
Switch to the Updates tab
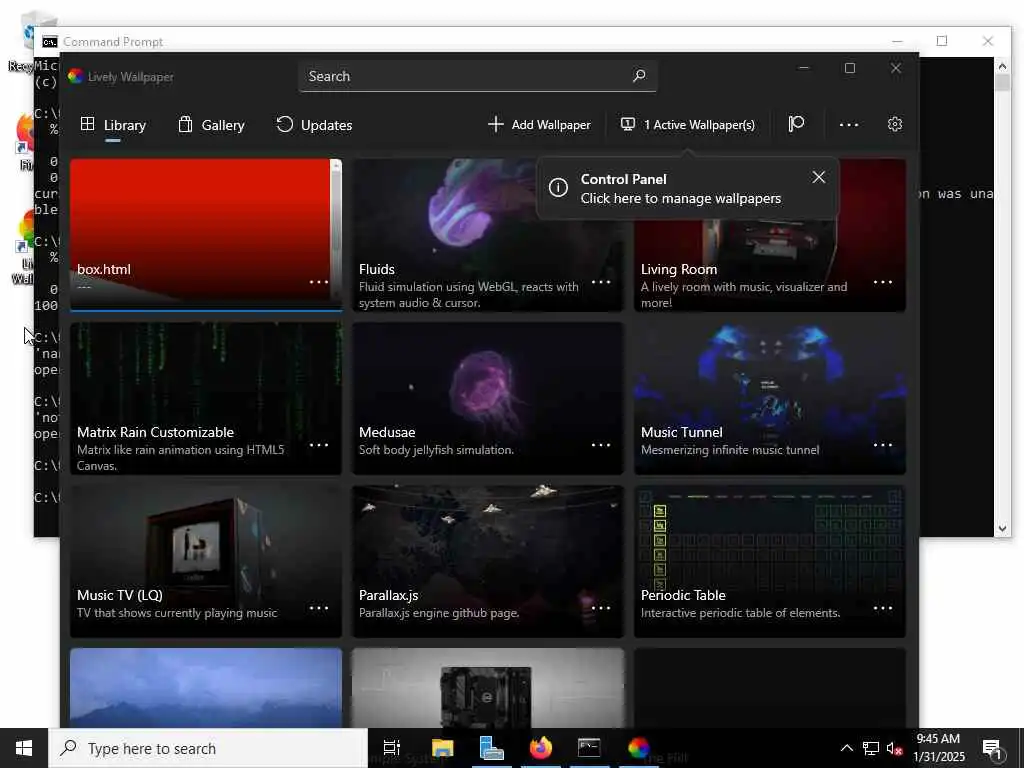(x=314, y=125)
